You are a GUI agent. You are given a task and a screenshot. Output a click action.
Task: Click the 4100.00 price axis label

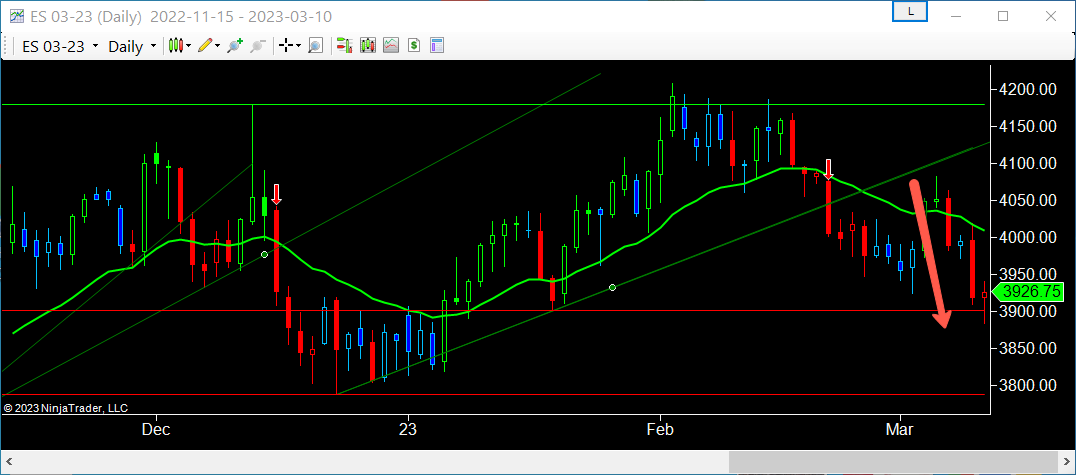coord(1027,163)
